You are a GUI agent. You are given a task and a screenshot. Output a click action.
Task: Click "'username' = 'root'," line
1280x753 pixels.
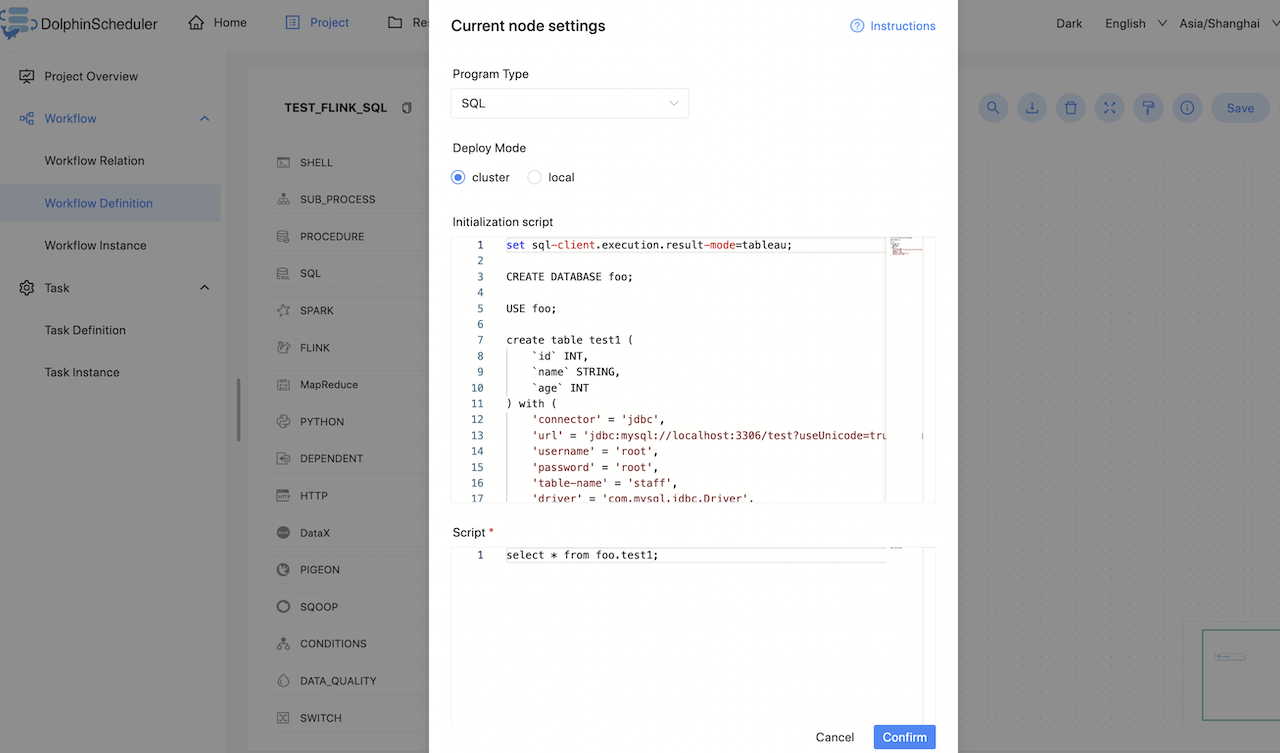coord(595,452)
